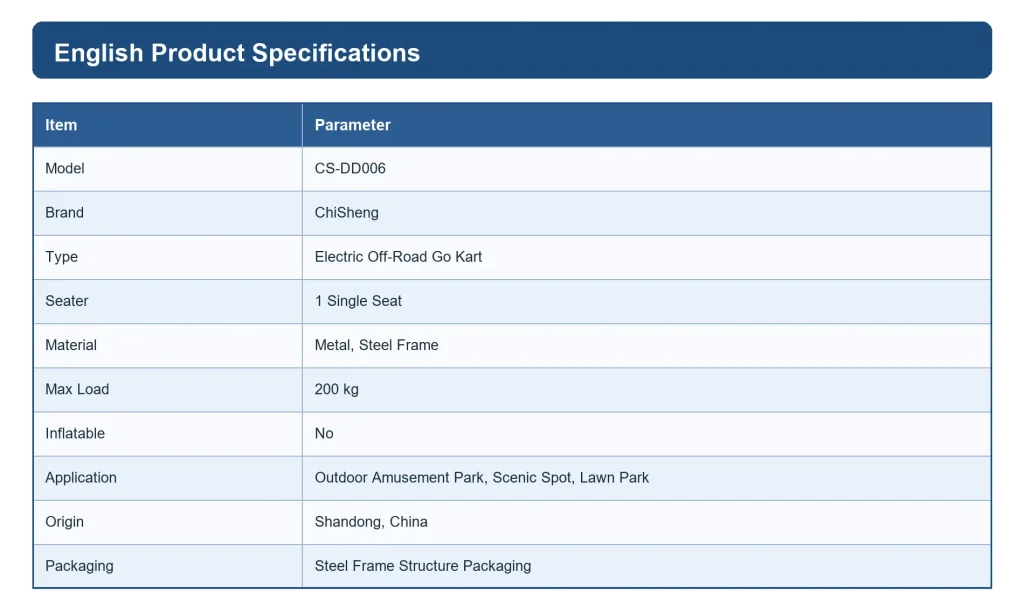This screenshot has width=1024, height=607.
Task: Select the Type row label
Action: click(x=61, y=257)
